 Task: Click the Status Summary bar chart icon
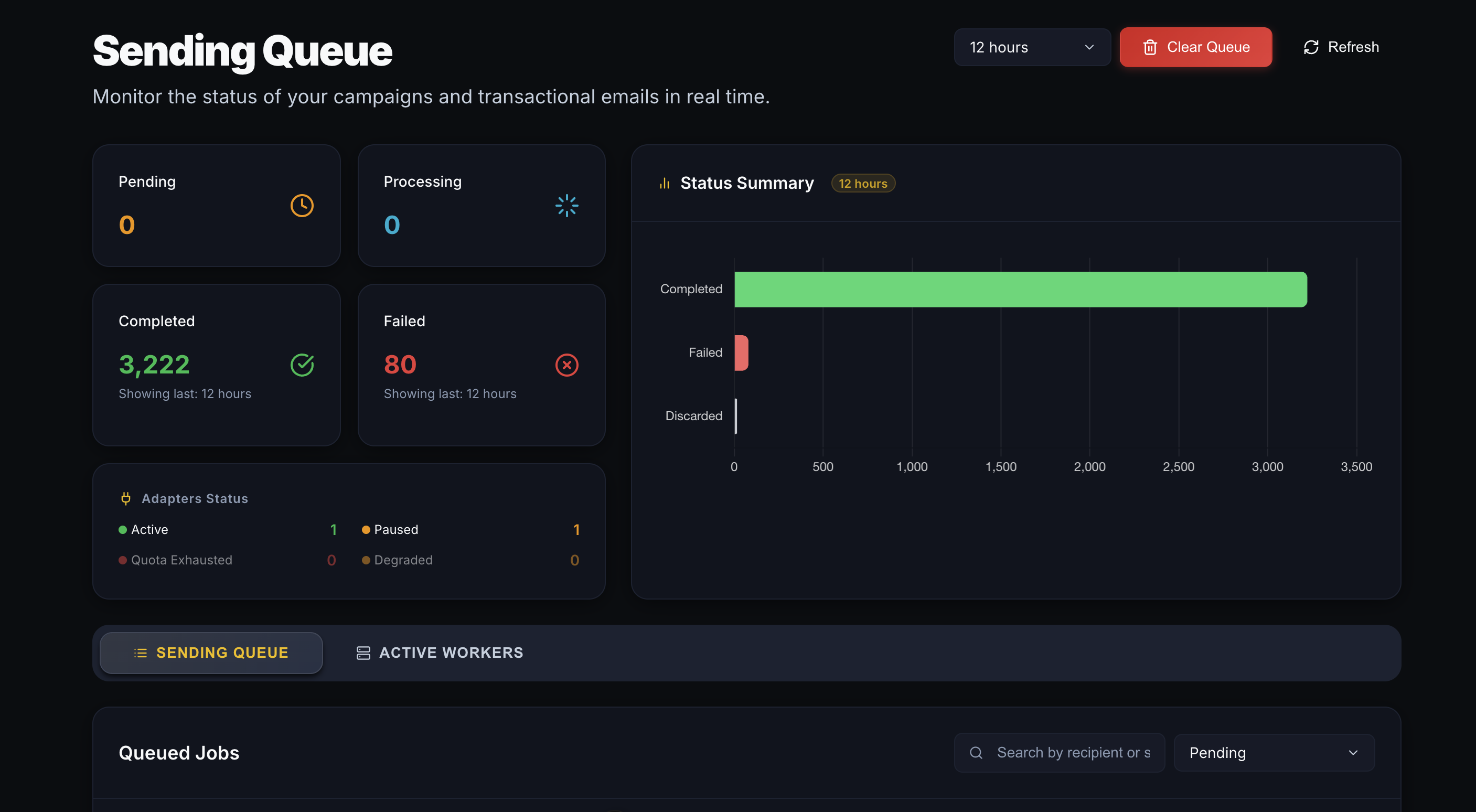[665, 184]
